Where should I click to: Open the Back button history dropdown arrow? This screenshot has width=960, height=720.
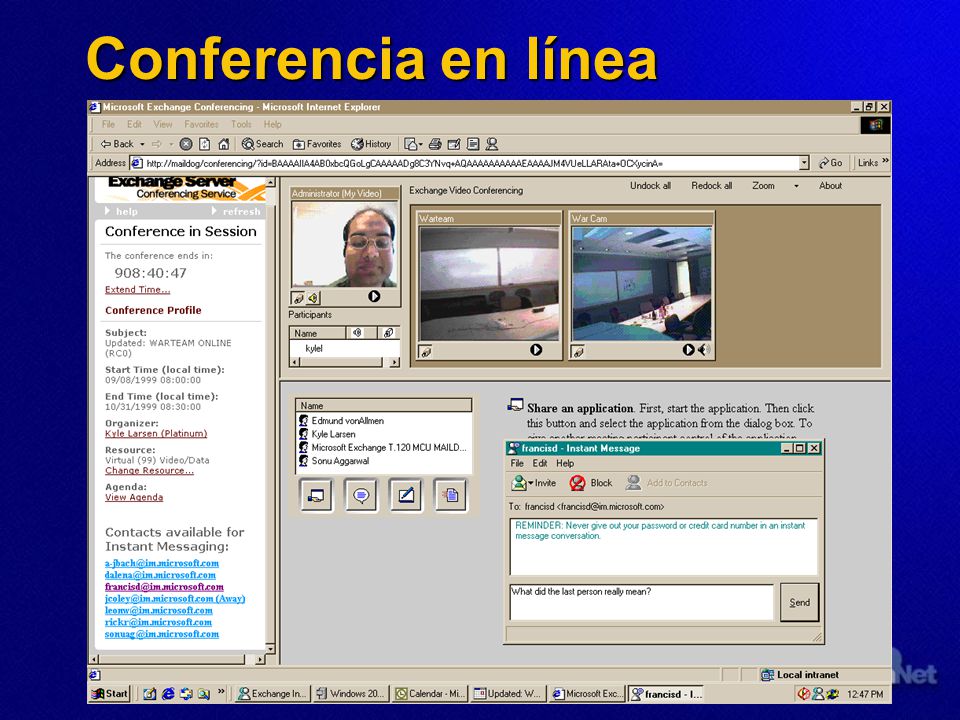pyautogui.click(x=142, y=144)
